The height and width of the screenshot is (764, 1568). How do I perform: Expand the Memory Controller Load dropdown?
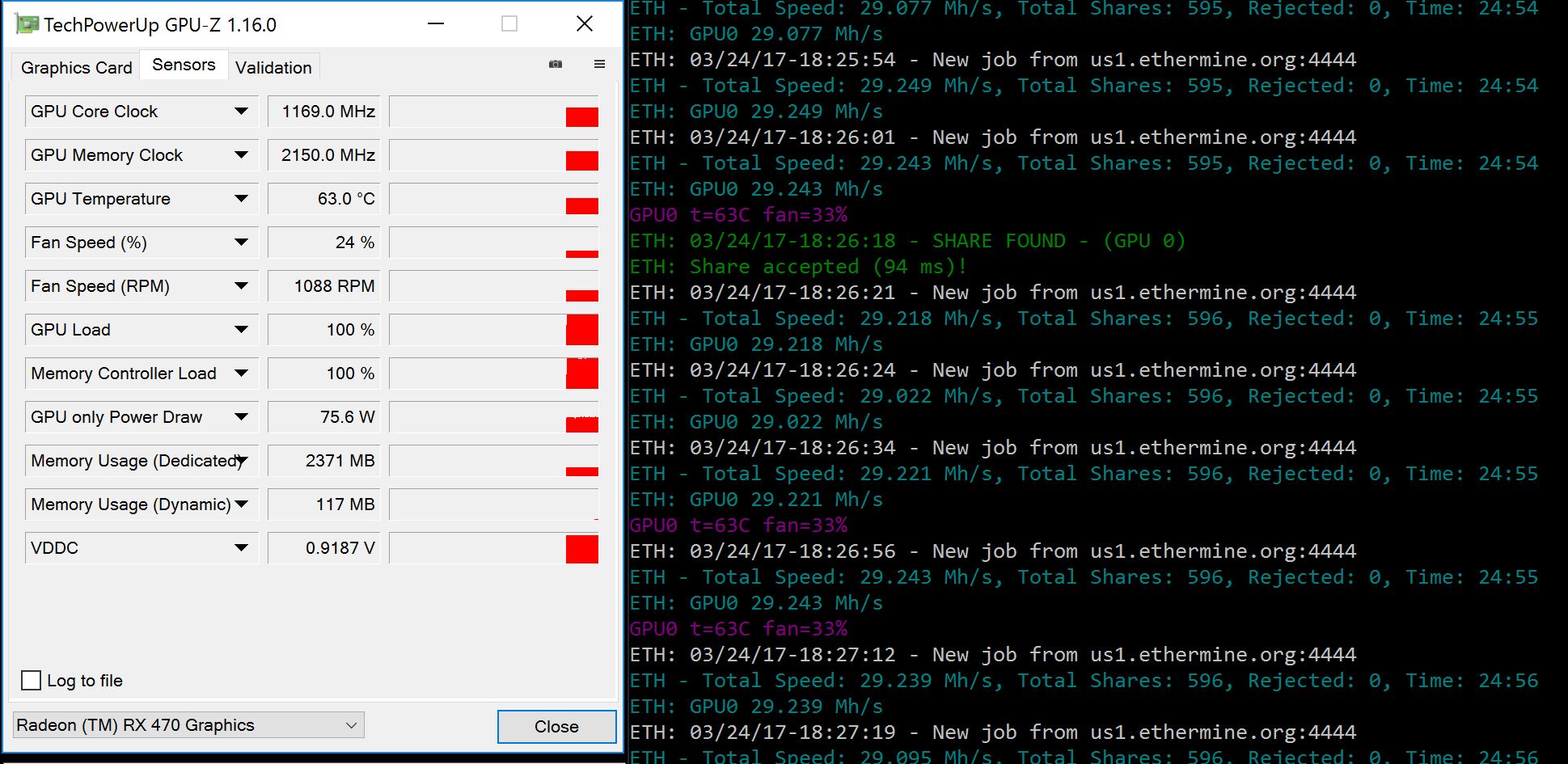[241, 374]
